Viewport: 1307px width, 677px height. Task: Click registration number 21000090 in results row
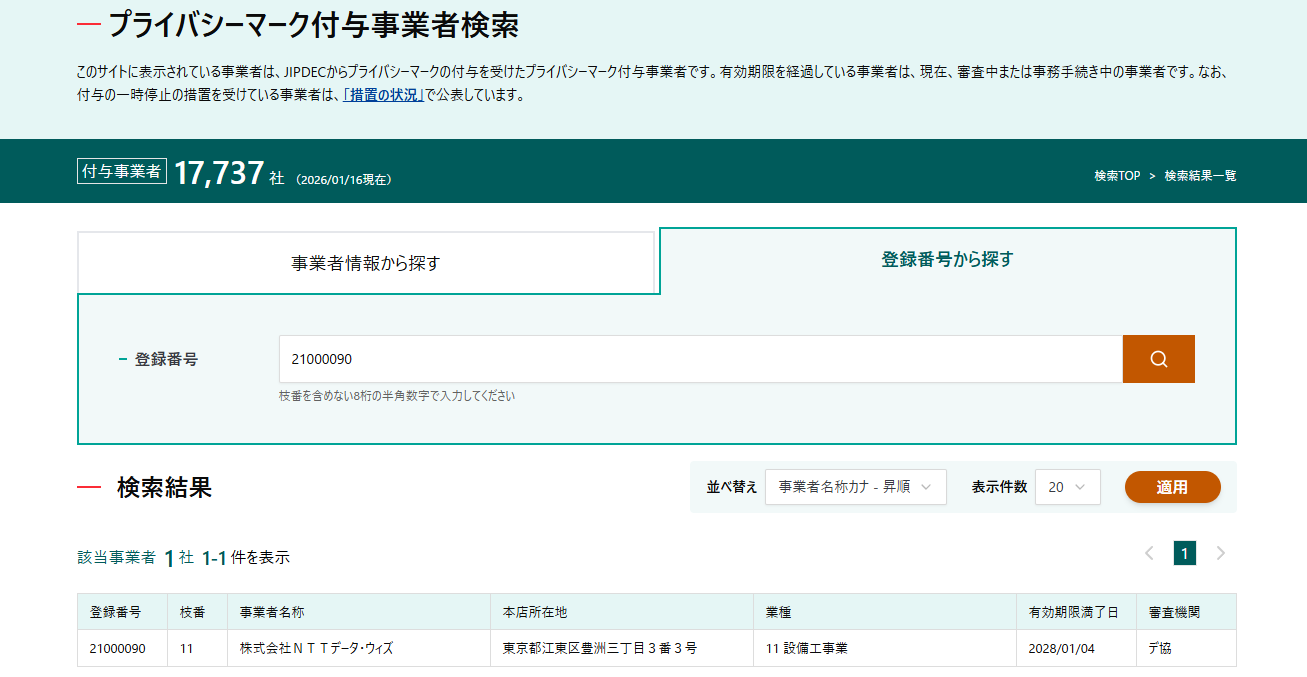(x=117, y=648)
